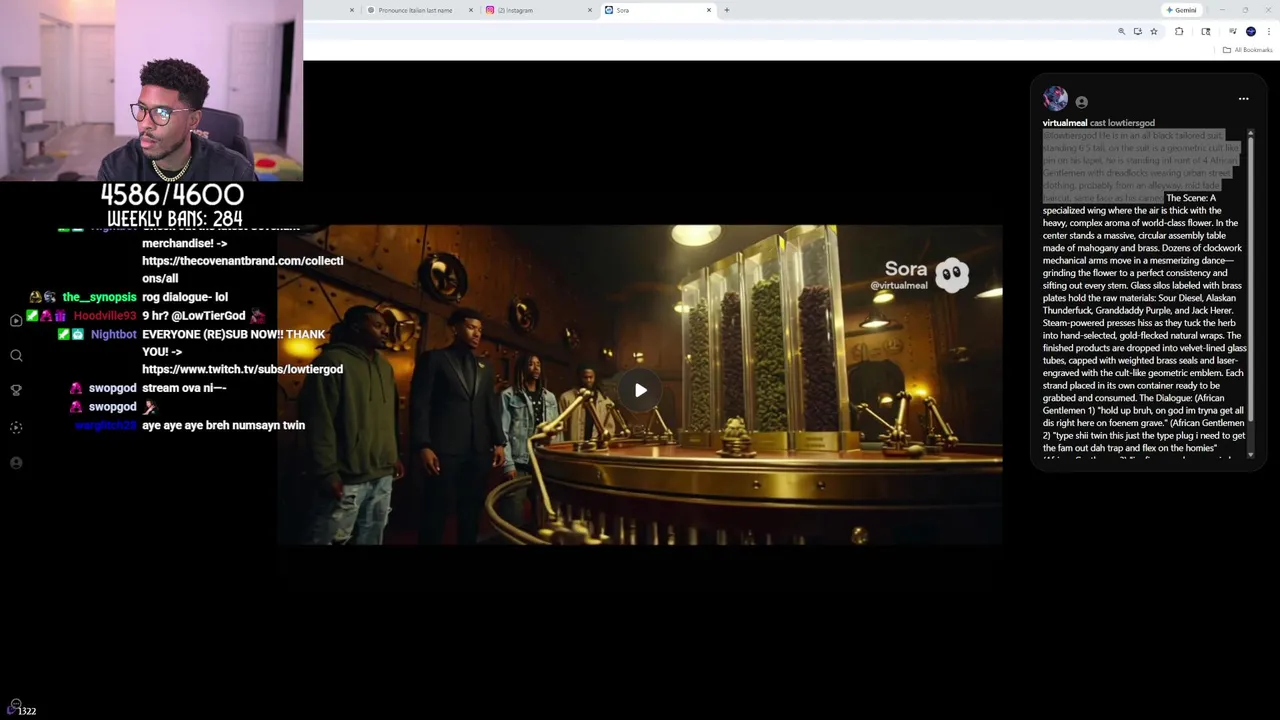
Task: Click the streamer webcam overlay
Action: (x=151, y=90)
